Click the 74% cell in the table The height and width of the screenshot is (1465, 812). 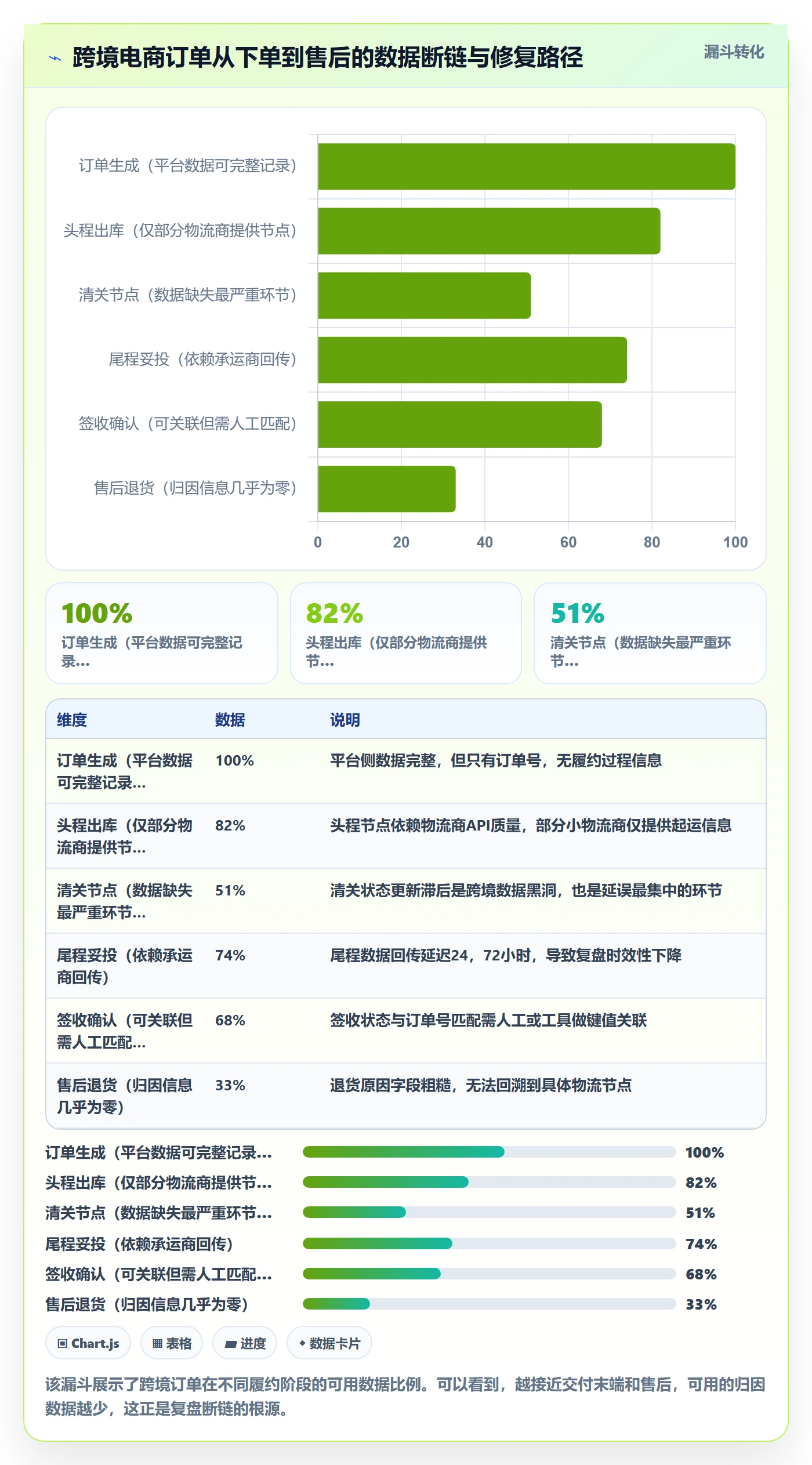tap(230, 955)
